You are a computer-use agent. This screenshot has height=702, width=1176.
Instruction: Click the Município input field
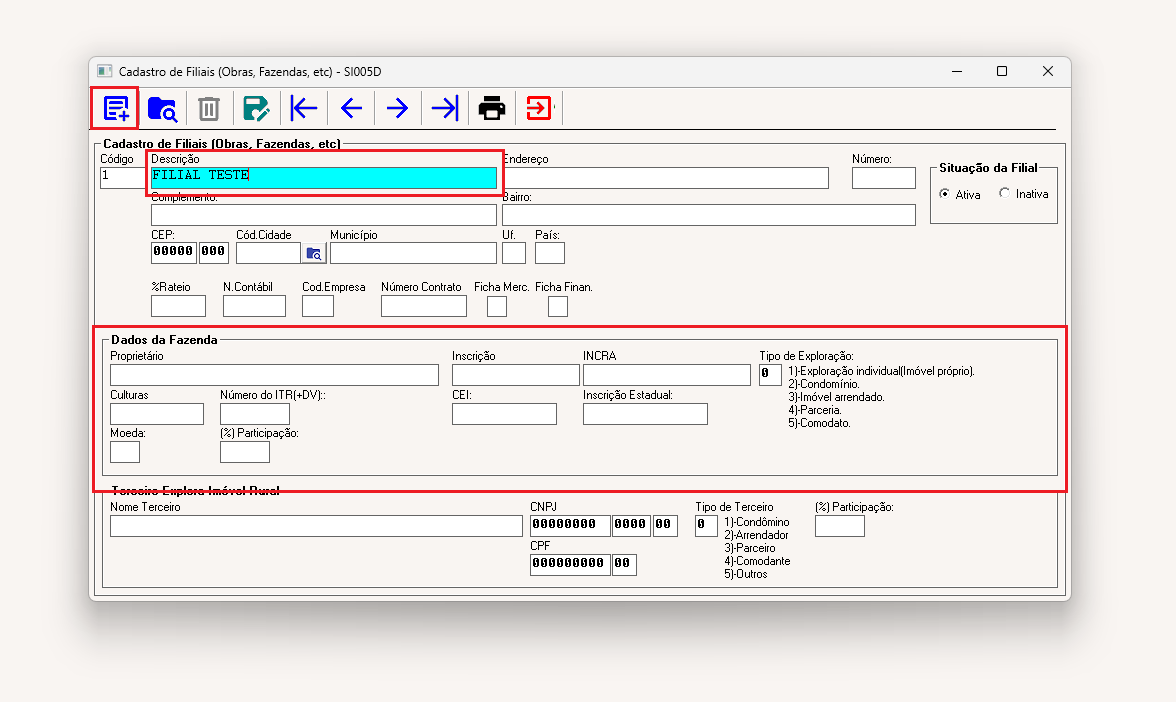[413, 254]
